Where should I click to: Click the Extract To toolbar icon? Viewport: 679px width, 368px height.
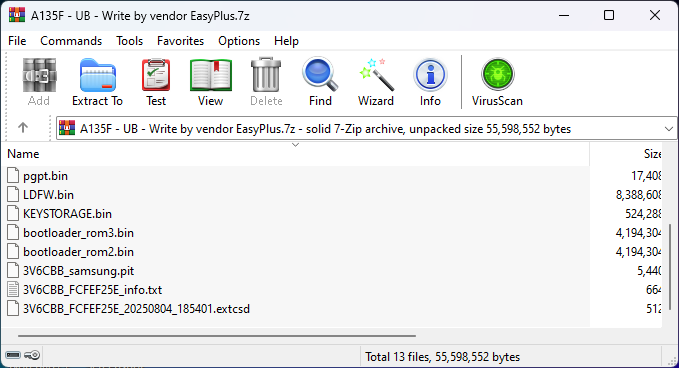pos(97,82)
